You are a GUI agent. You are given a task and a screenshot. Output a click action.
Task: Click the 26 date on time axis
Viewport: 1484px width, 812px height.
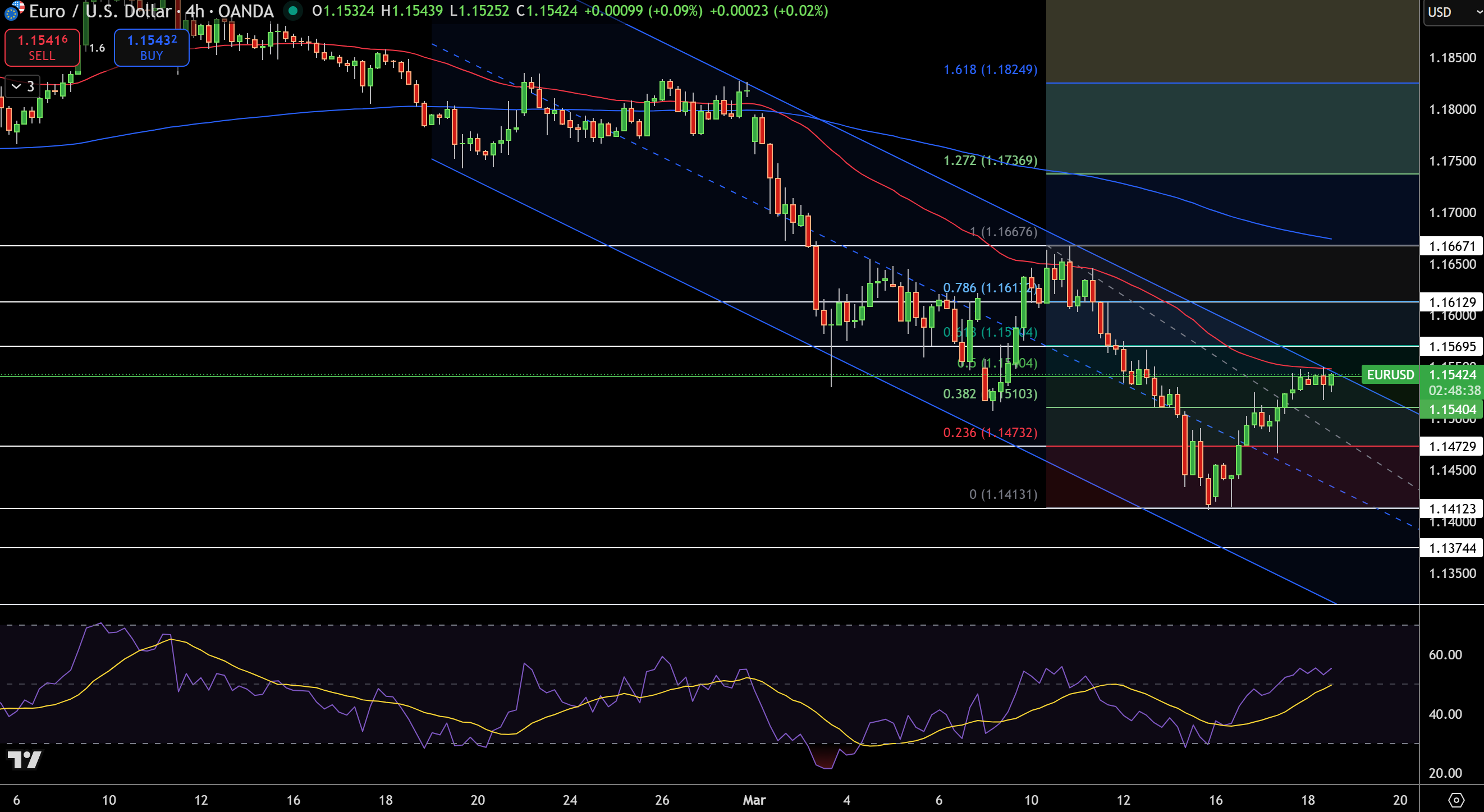click(662, 800)
